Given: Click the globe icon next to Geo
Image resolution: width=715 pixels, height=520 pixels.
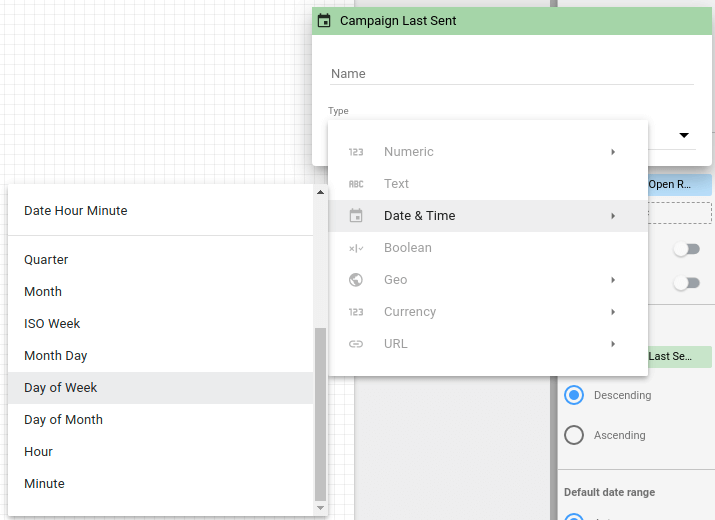Looking at the screenshot, I should (356, 280).
